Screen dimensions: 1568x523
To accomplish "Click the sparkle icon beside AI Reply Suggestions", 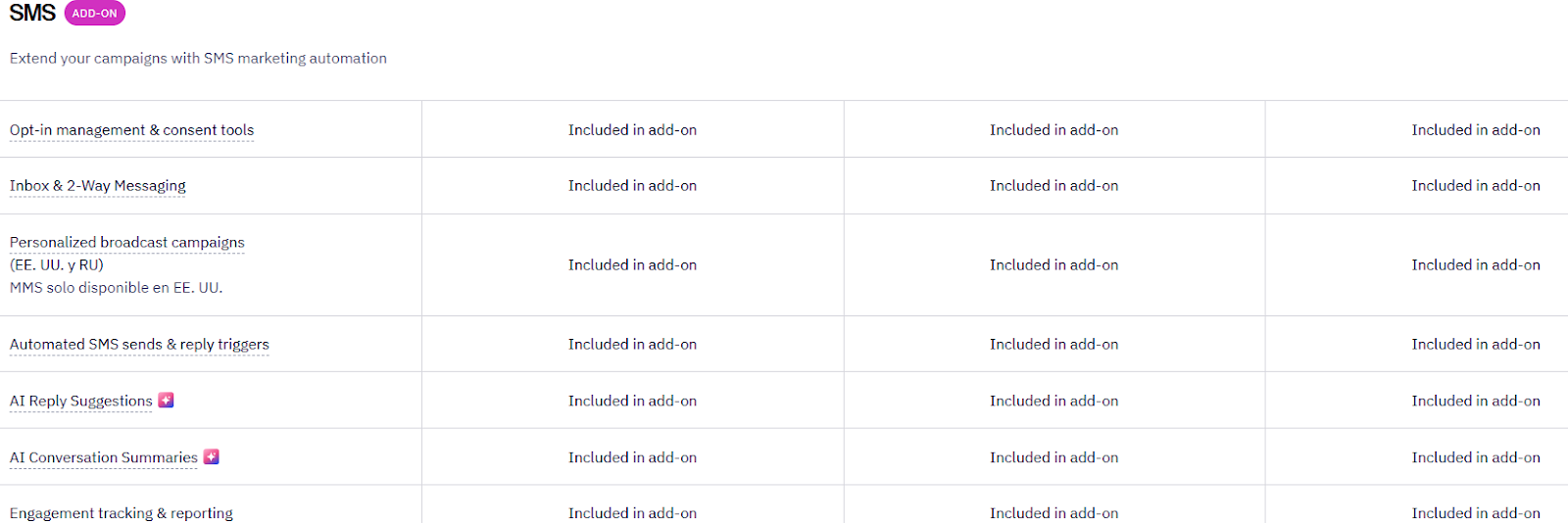I will coord(167,400).
